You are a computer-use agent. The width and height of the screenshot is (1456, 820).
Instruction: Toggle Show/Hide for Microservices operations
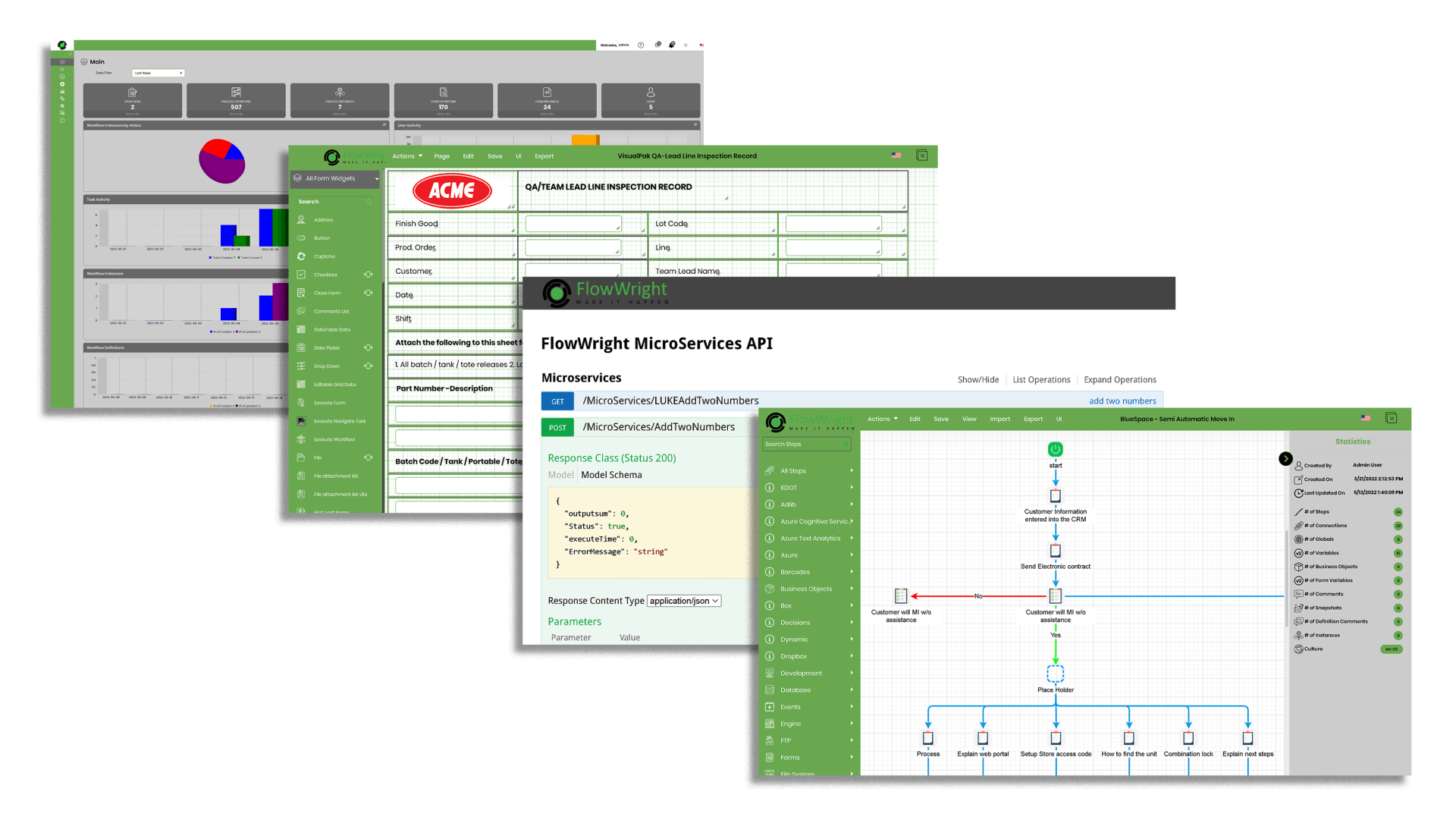tap(977, 379)
